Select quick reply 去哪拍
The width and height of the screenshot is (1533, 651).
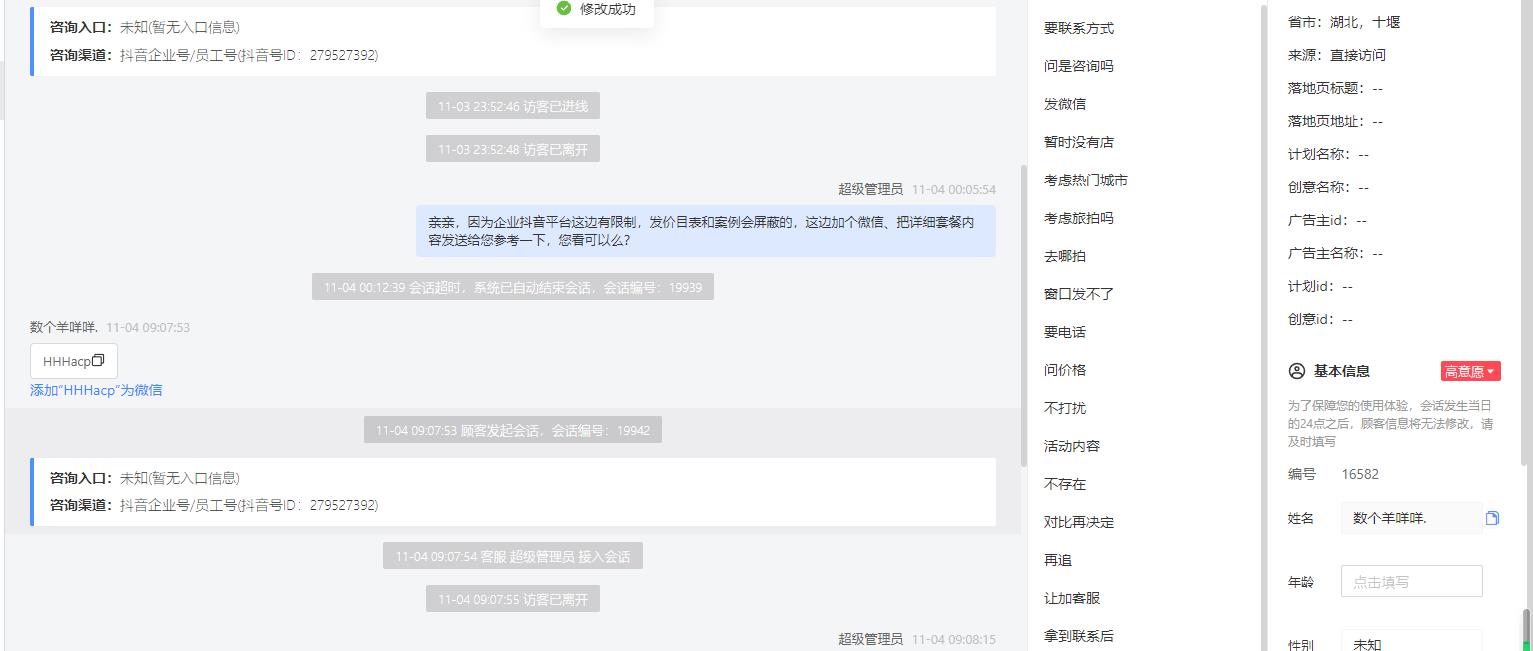point(1064,256)
